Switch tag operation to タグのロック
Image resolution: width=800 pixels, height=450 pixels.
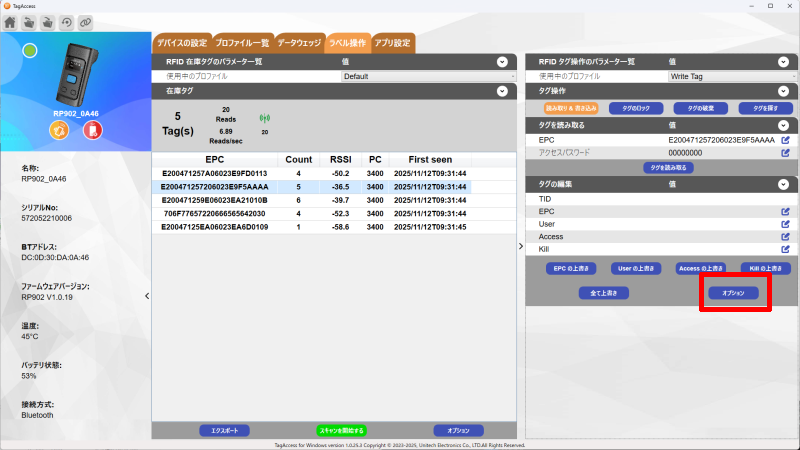(x=636, y=108)
